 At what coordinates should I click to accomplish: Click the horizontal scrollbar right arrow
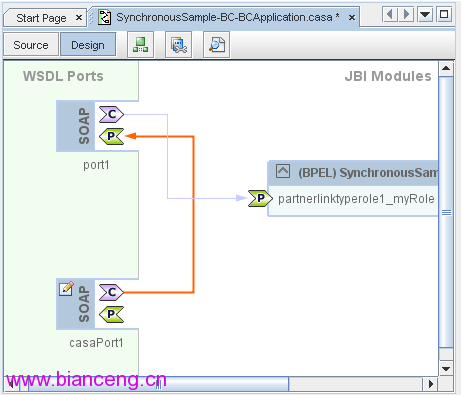430,384
